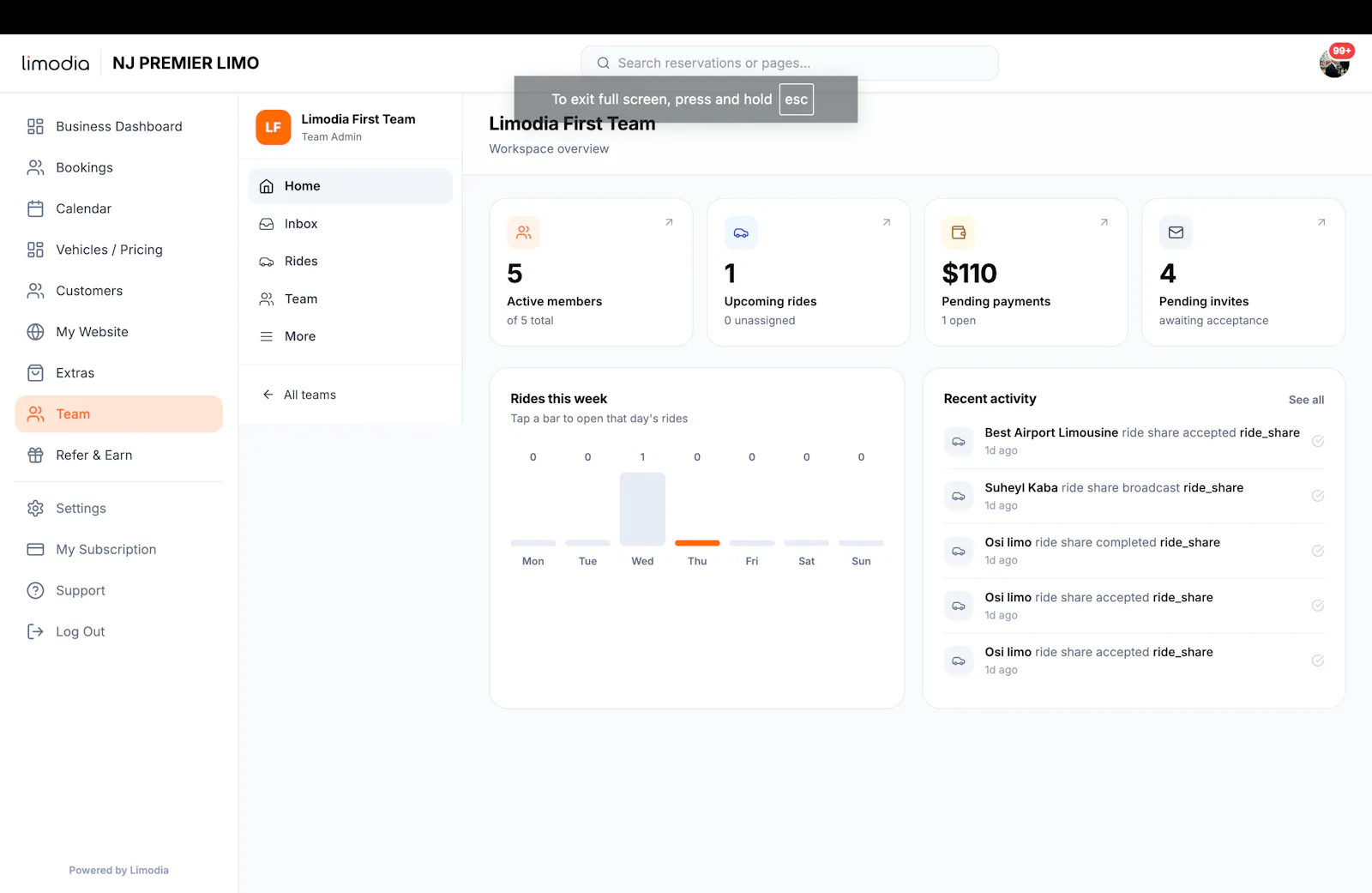1372x893 pixels.
Task: Go to My Website page
Action: click(x=119, y=332)
